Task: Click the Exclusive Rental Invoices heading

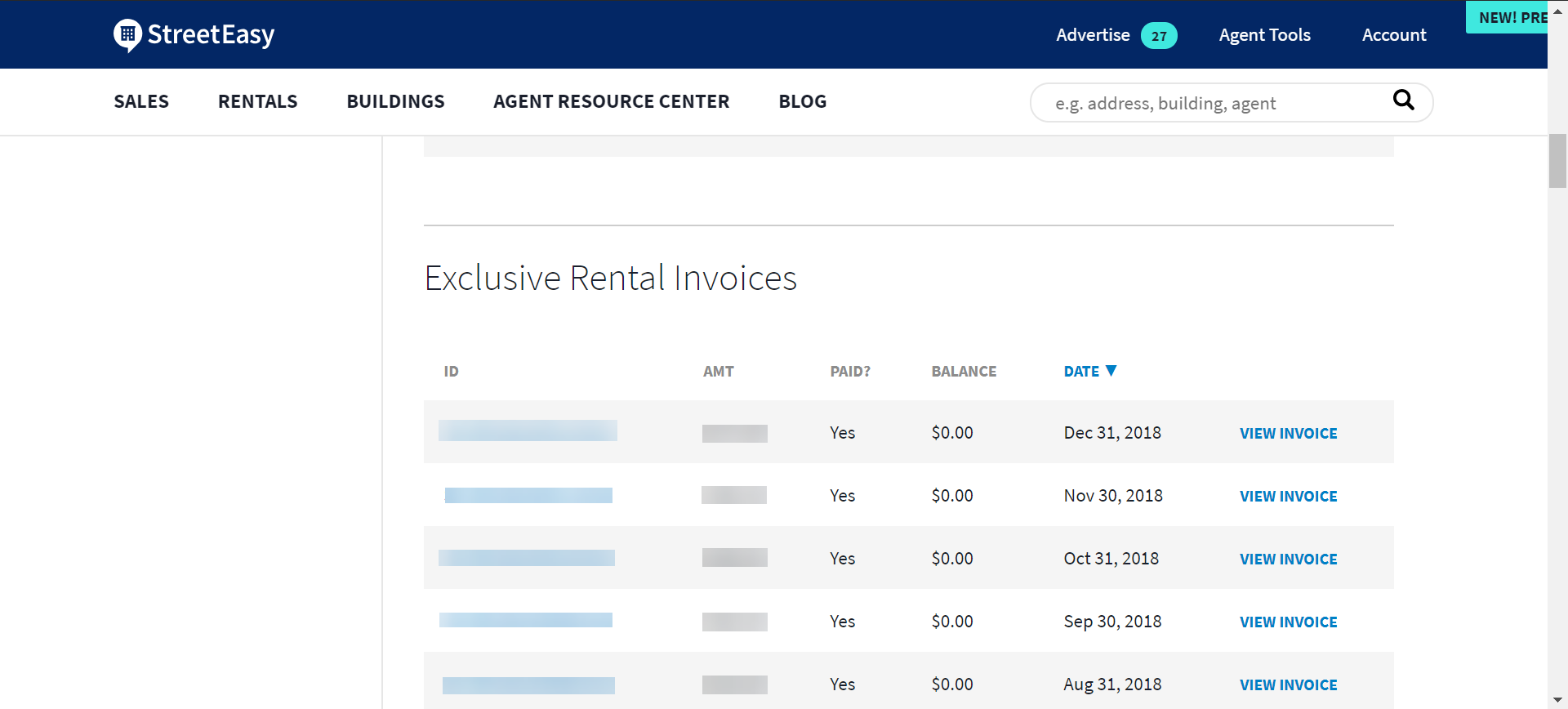Action: [x=610, y=278]
